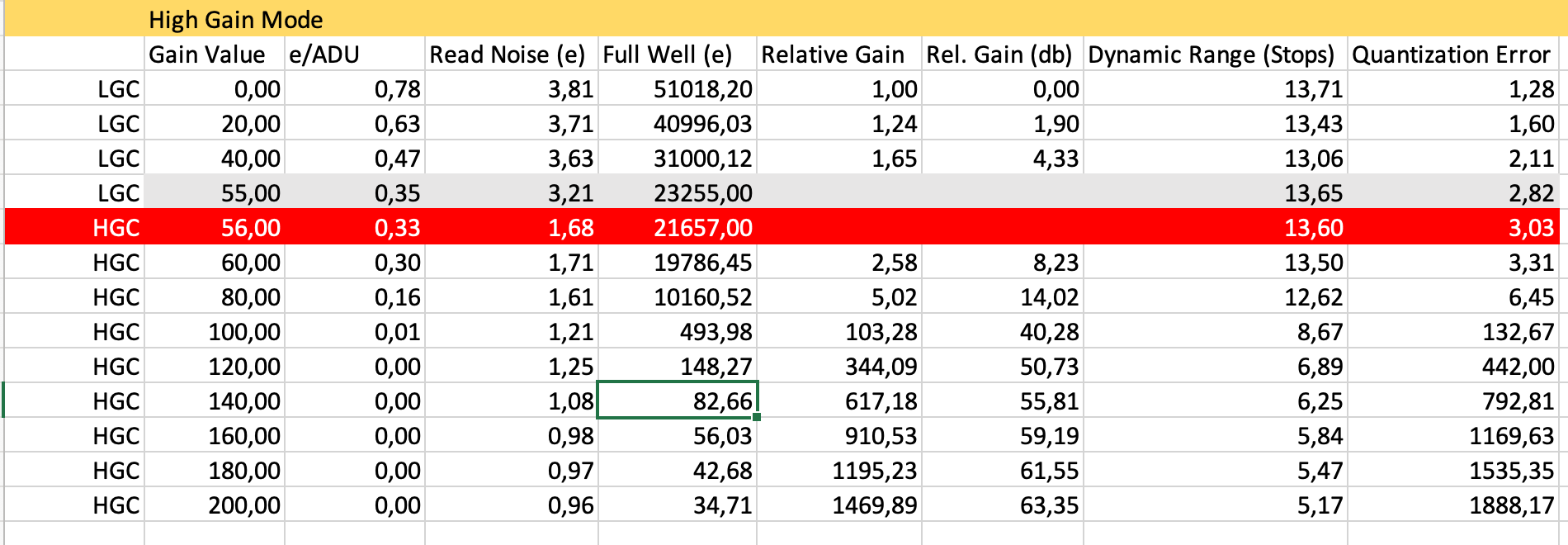This screenshot has width=1568, height=545.
Task: Select the 'Read Noise (e)' header cell
Action: (x=512, y=54)
